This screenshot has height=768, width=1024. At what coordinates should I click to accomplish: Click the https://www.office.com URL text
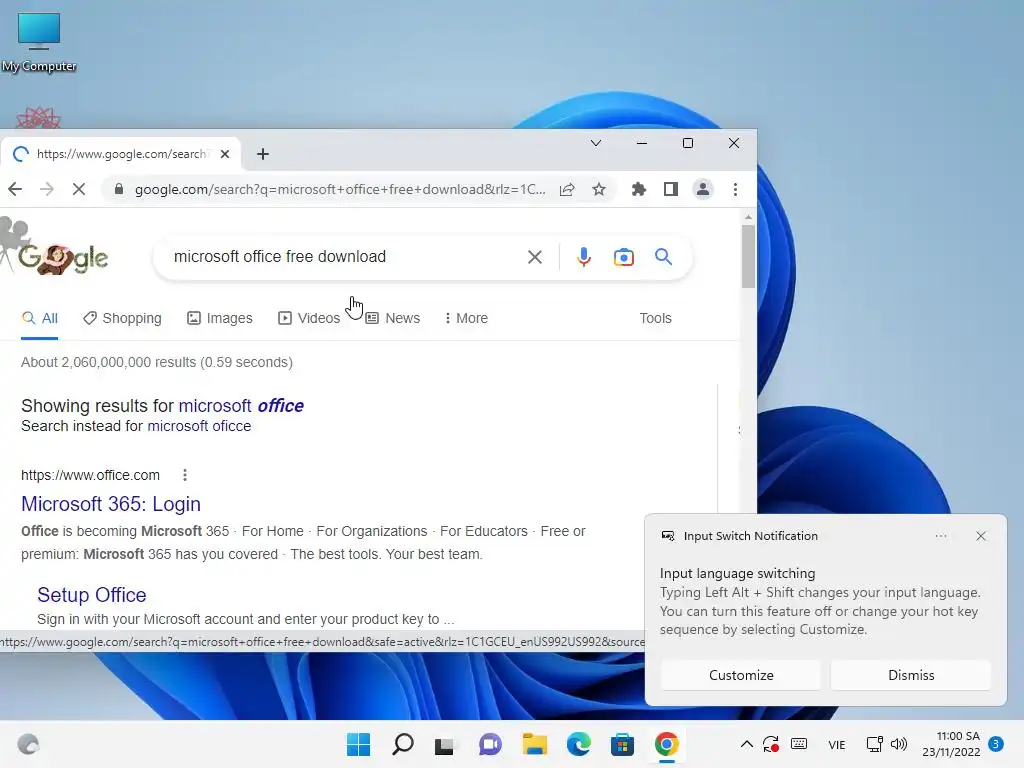[x=90, y=475]
